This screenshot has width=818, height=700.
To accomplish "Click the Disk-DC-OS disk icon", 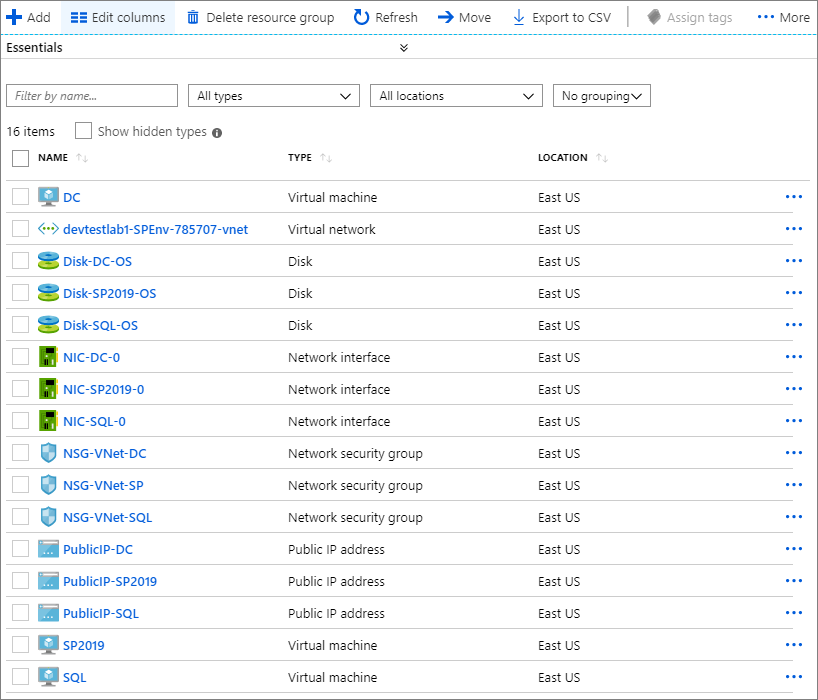I will tap(49, 261).
